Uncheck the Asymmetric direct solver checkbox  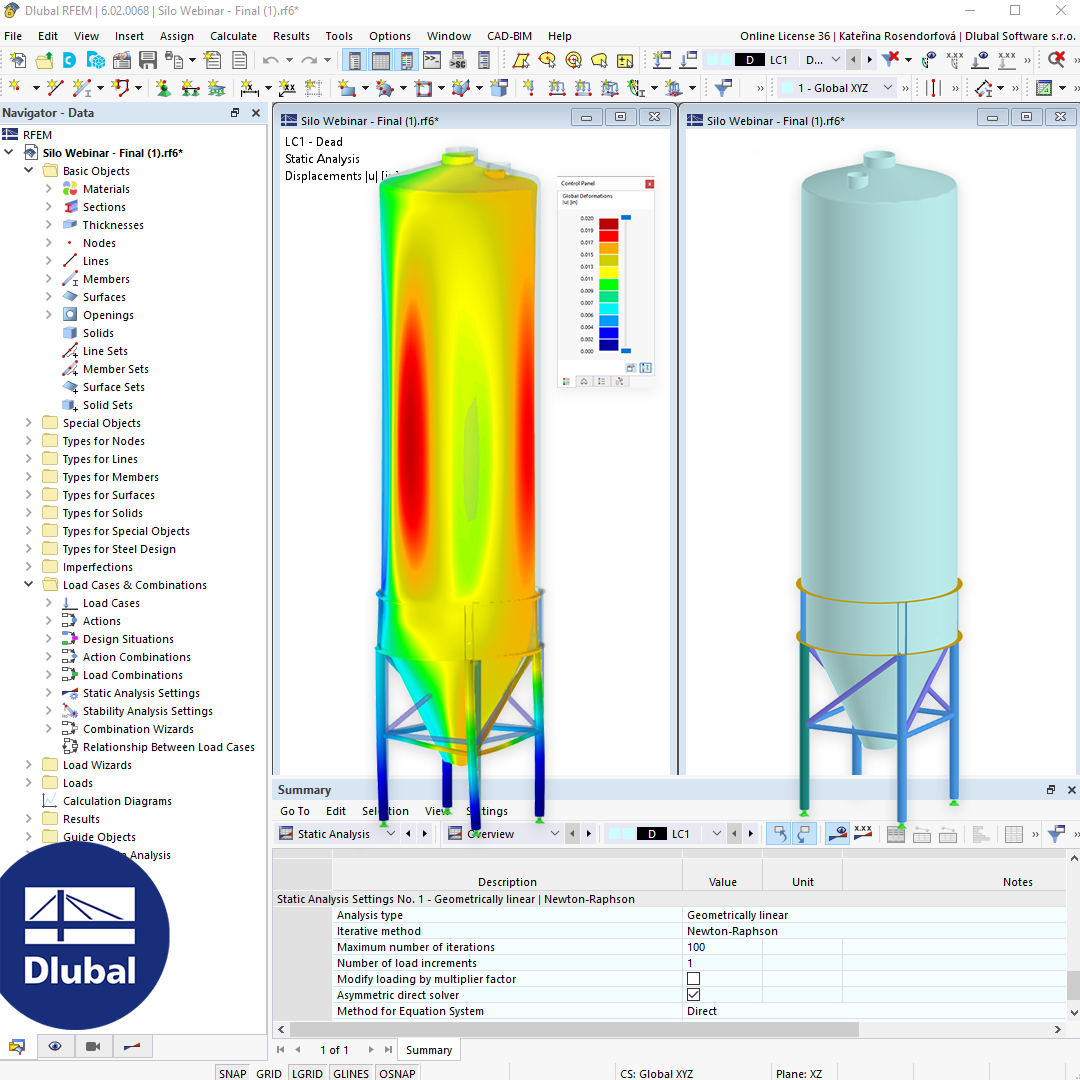[x=694, y=995]
